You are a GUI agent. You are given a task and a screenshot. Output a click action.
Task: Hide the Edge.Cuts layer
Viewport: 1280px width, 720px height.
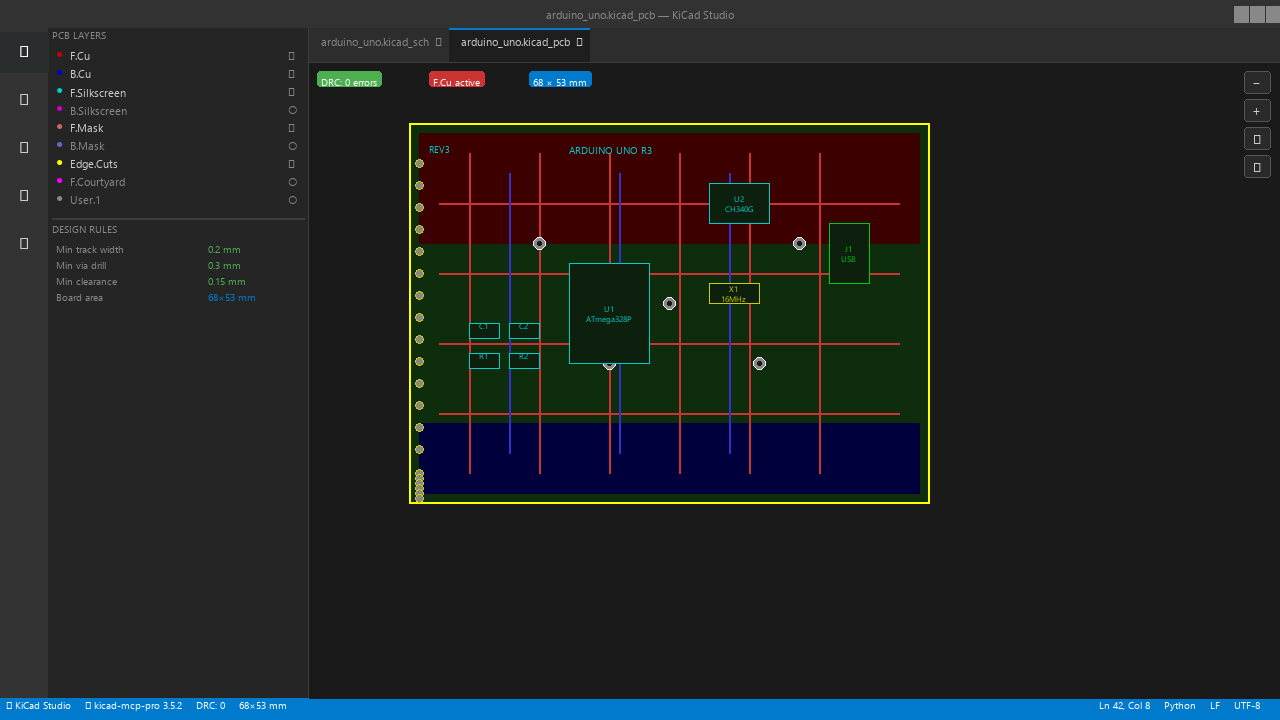coord(292,164)
